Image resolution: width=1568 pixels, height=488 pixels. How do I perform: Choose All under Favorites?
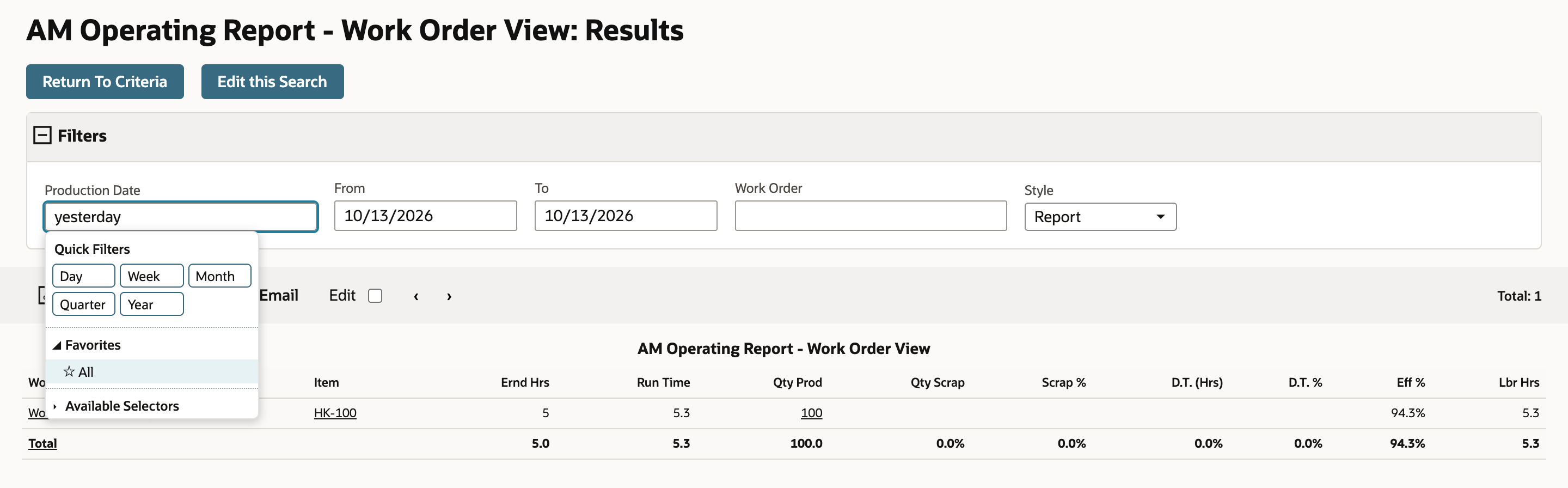tap(151, 371)
